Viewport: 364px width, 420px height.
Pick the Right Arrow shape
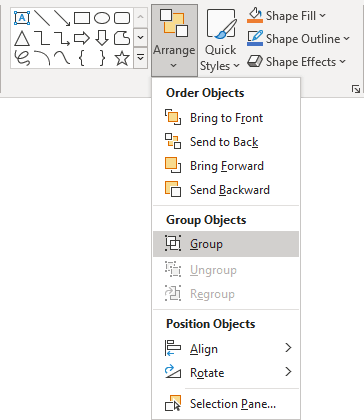pos(82,38)
